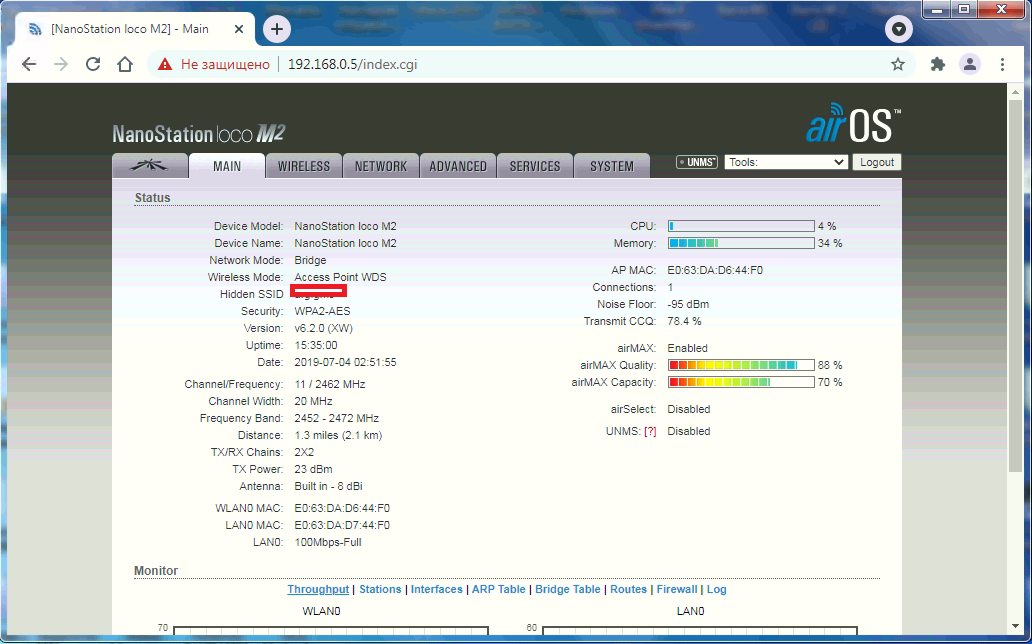This screenshot has height=644, width=1032.
Task: Open the NETWORK tab
Action: tap(380, 166)
